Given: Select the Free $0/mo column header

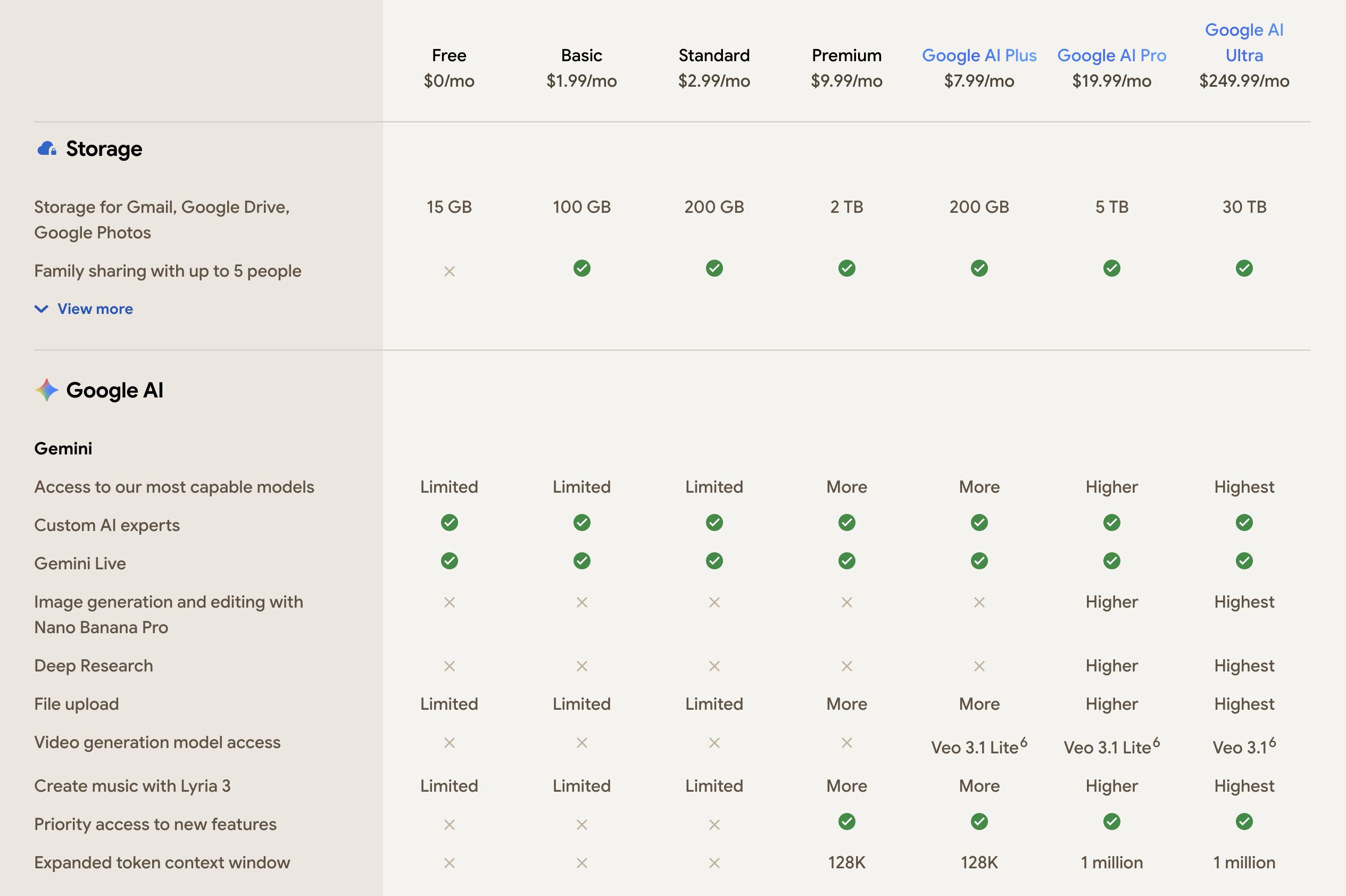Looking at the screenshot, I should pyautogui.click(x=449, y=68).
